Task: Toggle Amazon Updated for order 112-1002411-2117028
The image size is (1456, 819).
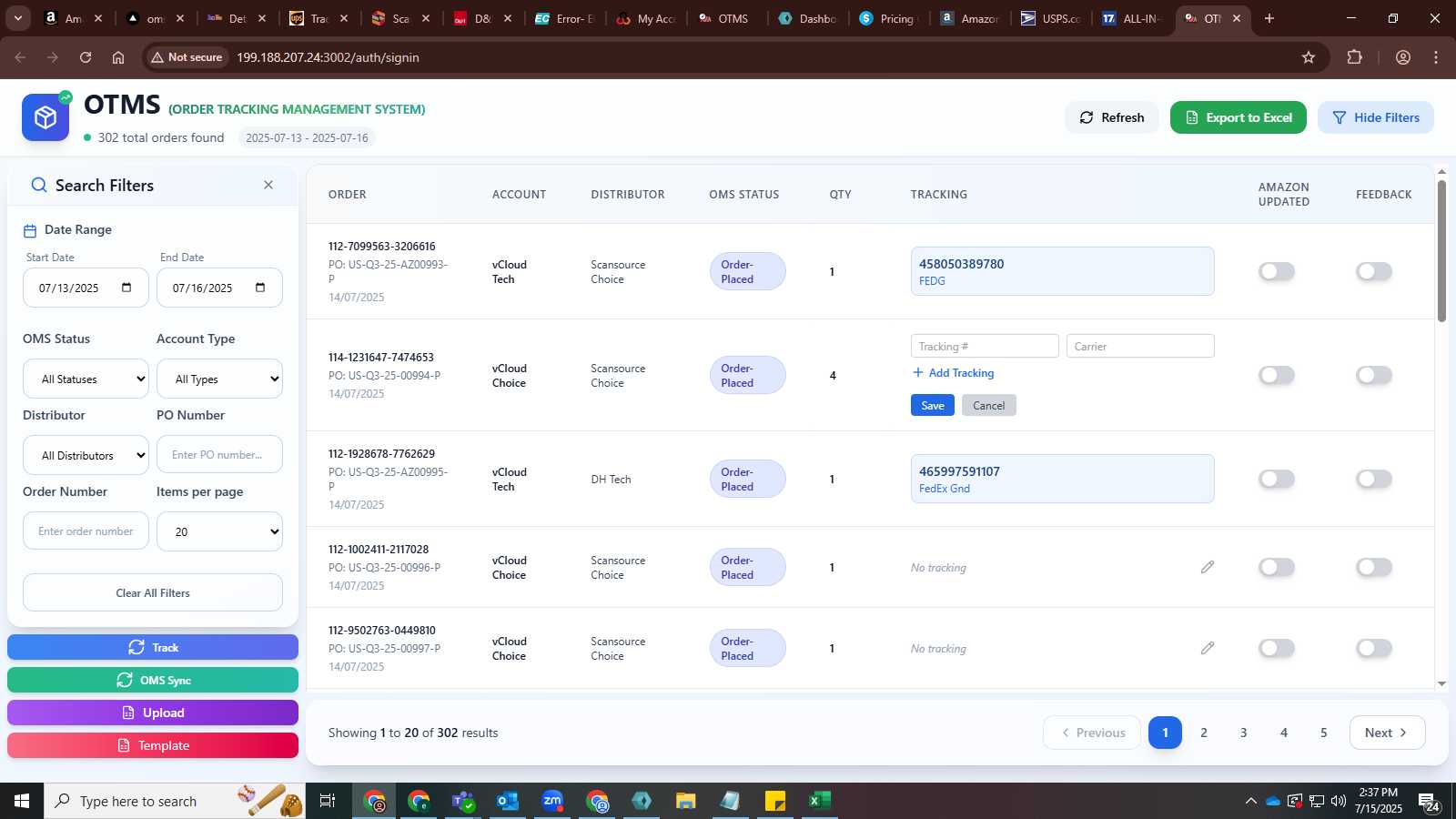Action: pos(1277,567)
